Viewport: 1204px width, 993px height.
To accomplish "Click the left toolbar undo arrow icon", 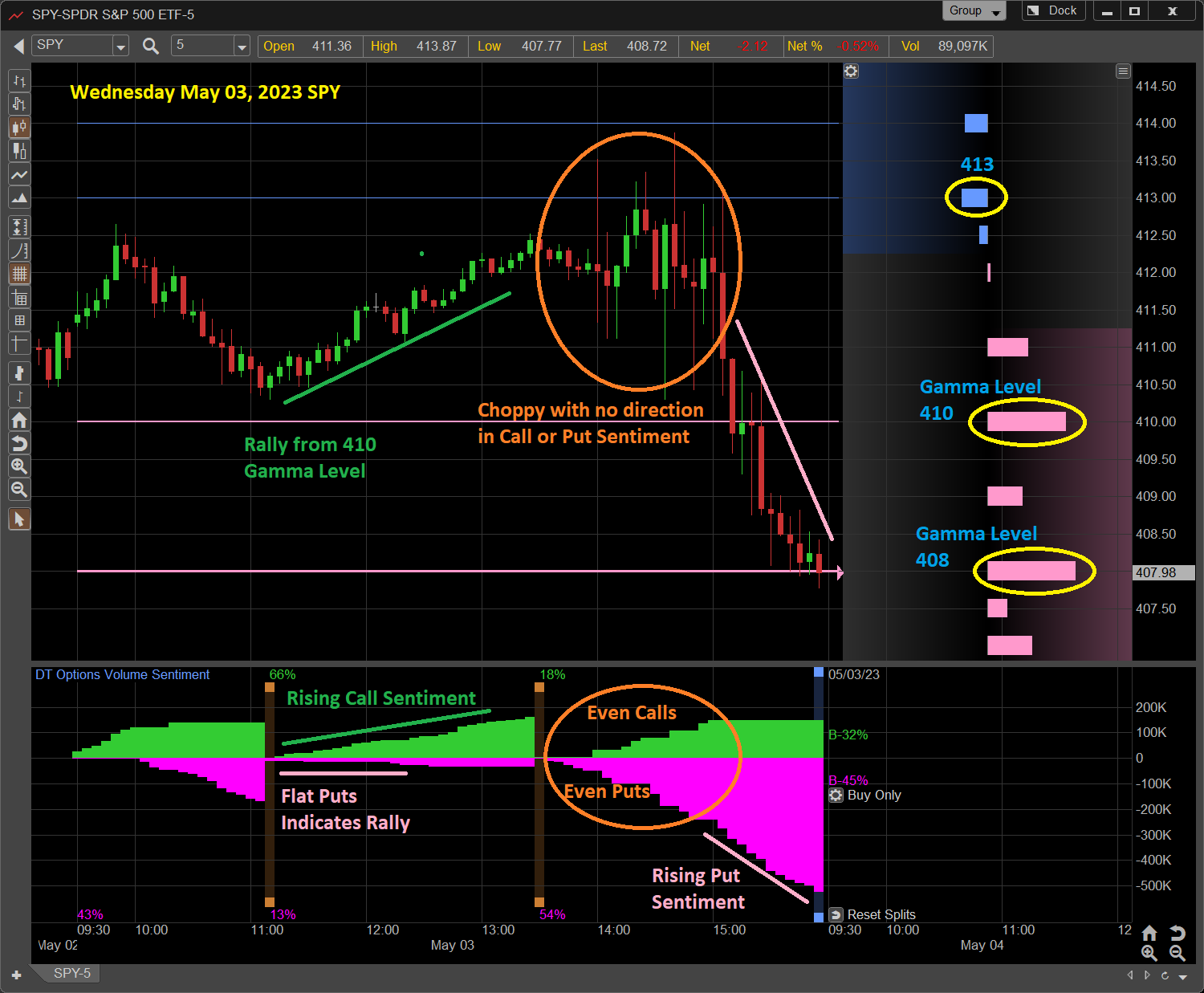I will tap(19, 443).
